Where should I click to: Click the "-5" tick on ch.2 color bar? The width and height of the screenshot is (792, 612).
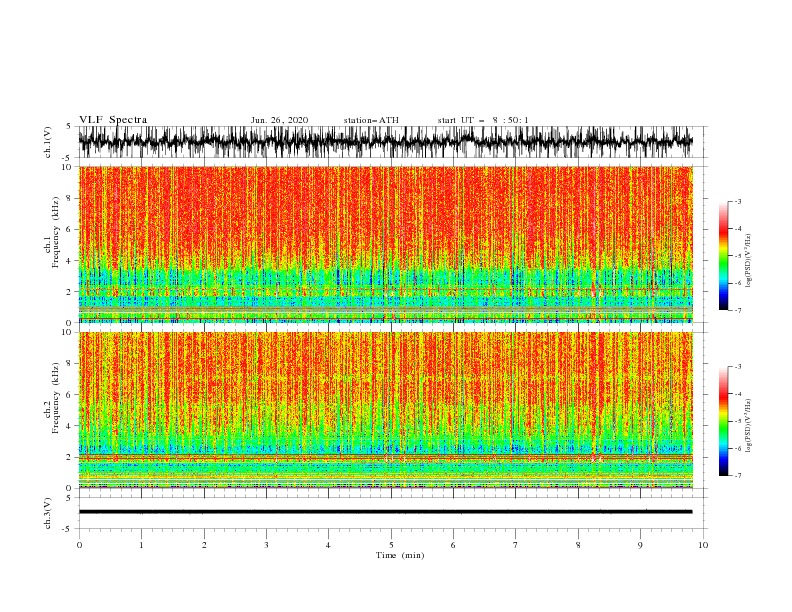click(738, 421)
